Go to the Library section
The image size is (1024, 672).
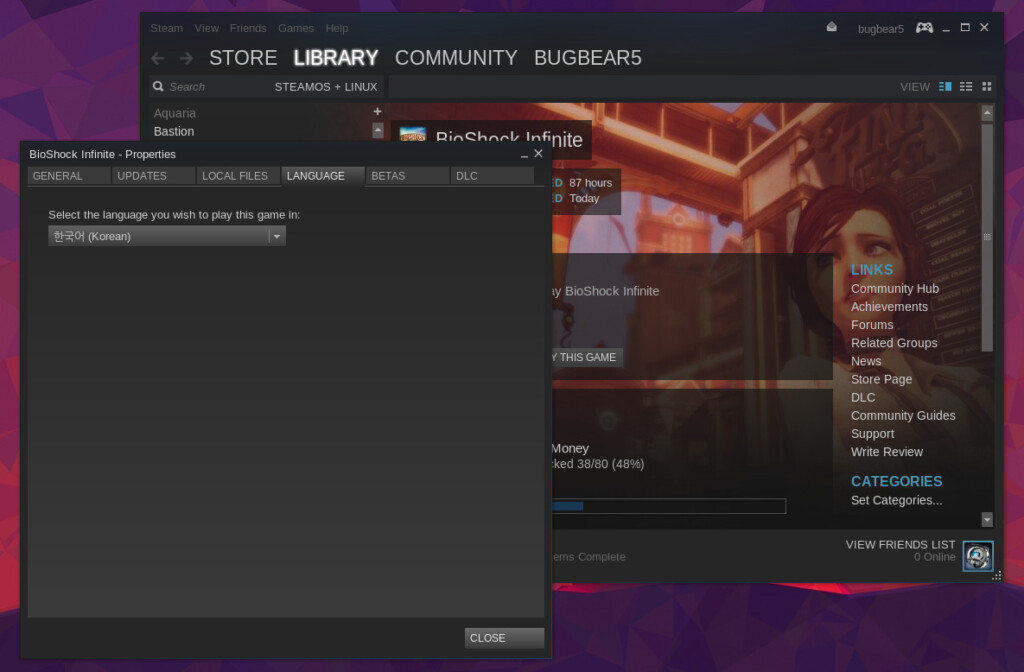pos(336,58)
